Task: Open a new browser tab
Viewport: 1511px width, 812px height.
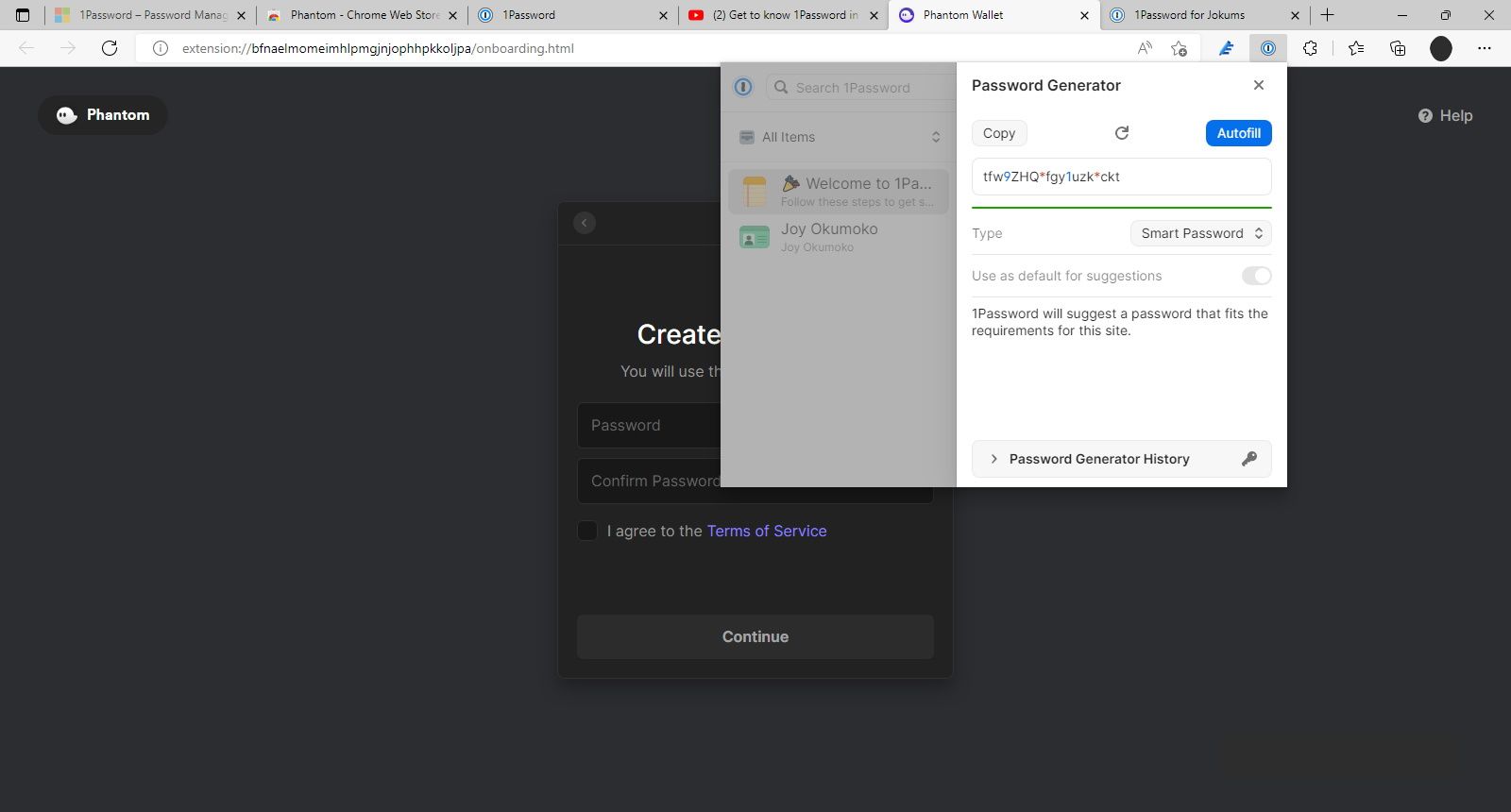Action: click(x=1327, y=15)
